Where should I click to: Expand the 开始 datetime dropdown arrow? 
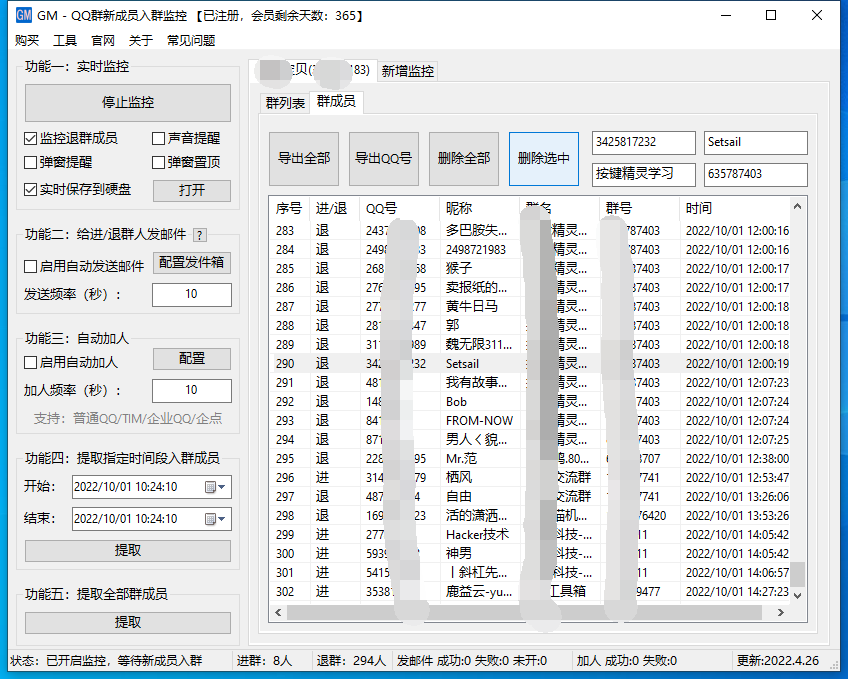pyautogui.click(x=222, y=487)
